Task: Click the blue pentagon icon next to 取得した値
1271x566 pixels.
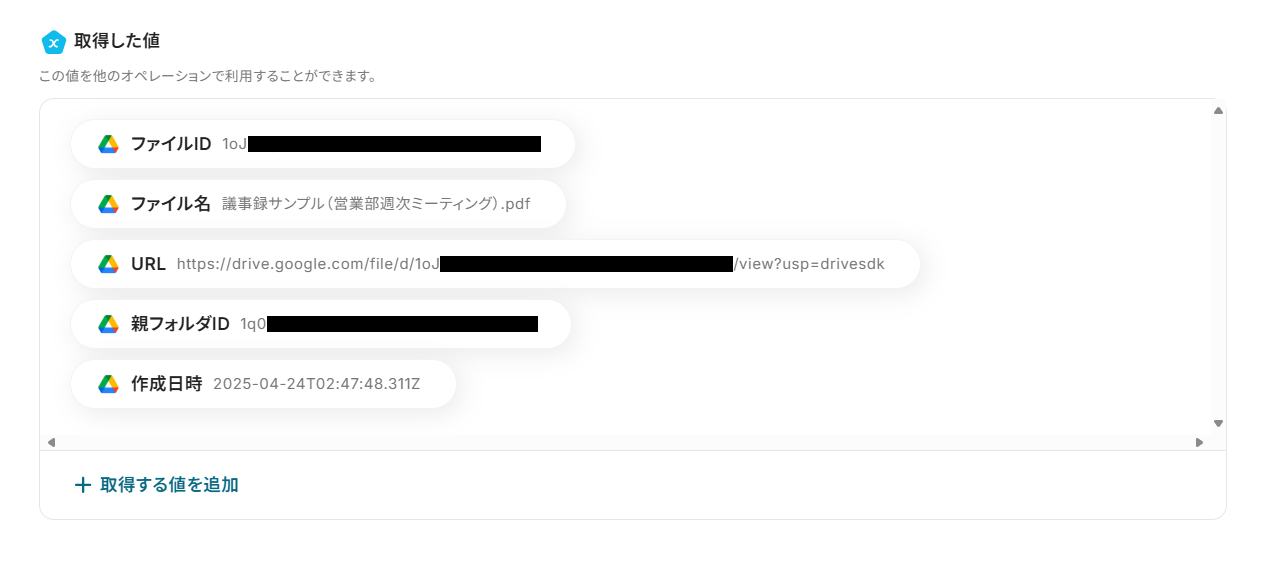Action: (x=53, y=42)
